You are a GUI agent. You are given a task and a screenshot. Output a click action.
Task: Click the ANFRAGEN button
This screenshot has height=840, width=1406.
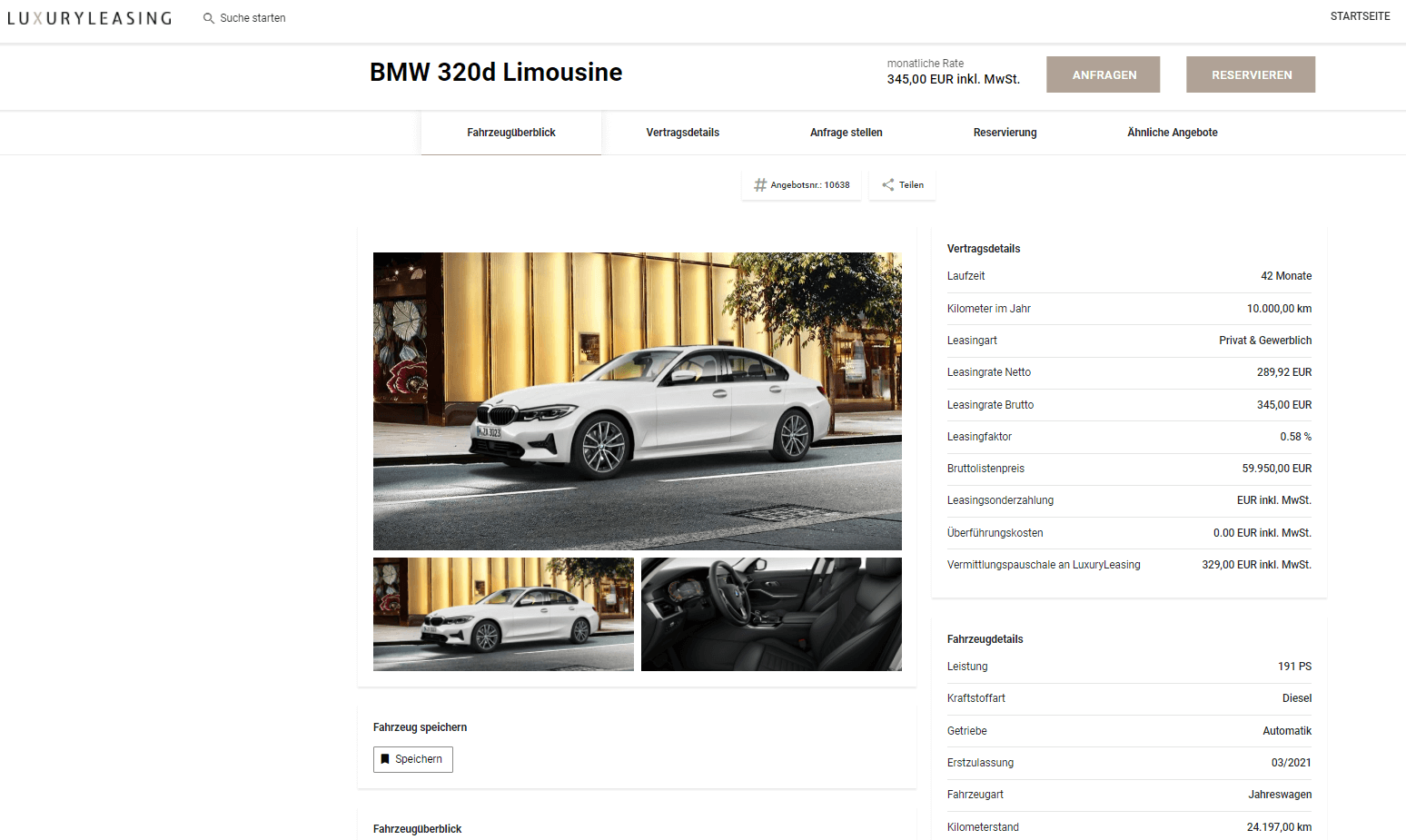pyautogui.click(x=1104, y=74)
